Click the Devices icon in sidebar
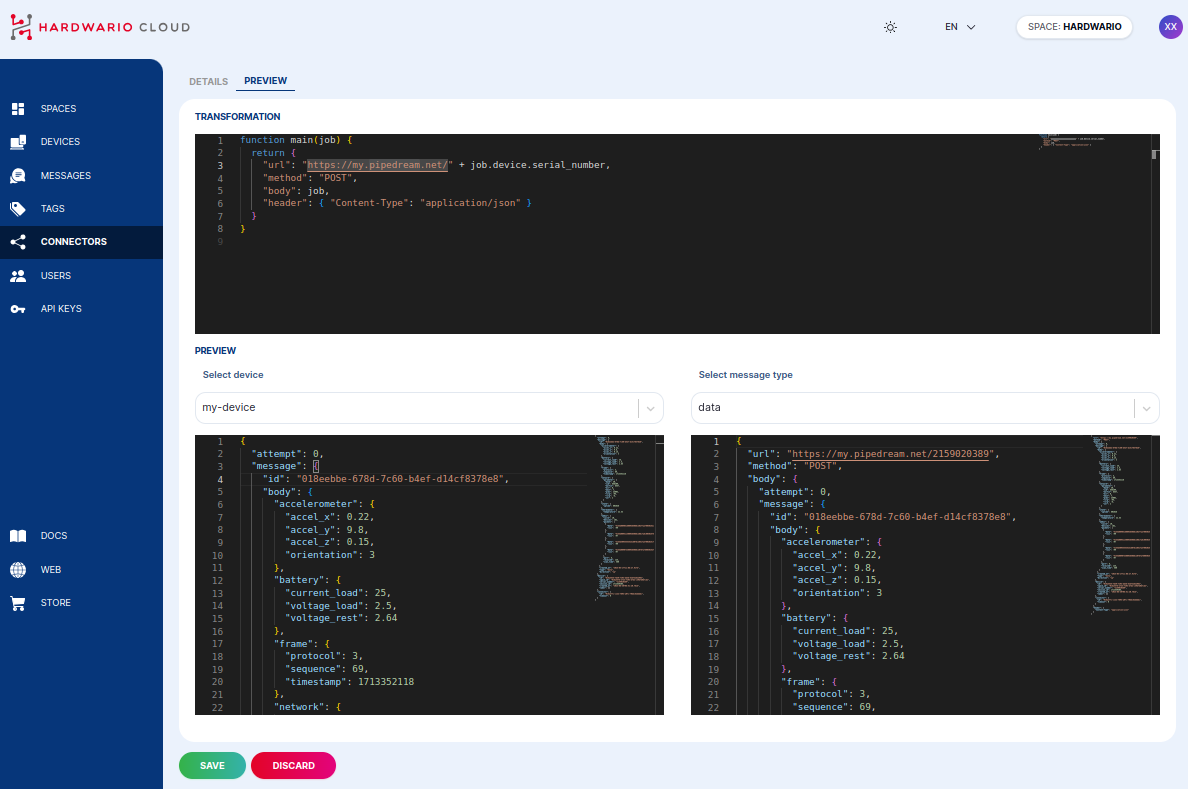Image resolution: width=1188 pixels, height=789 pixels. click(x=18, y=142)
